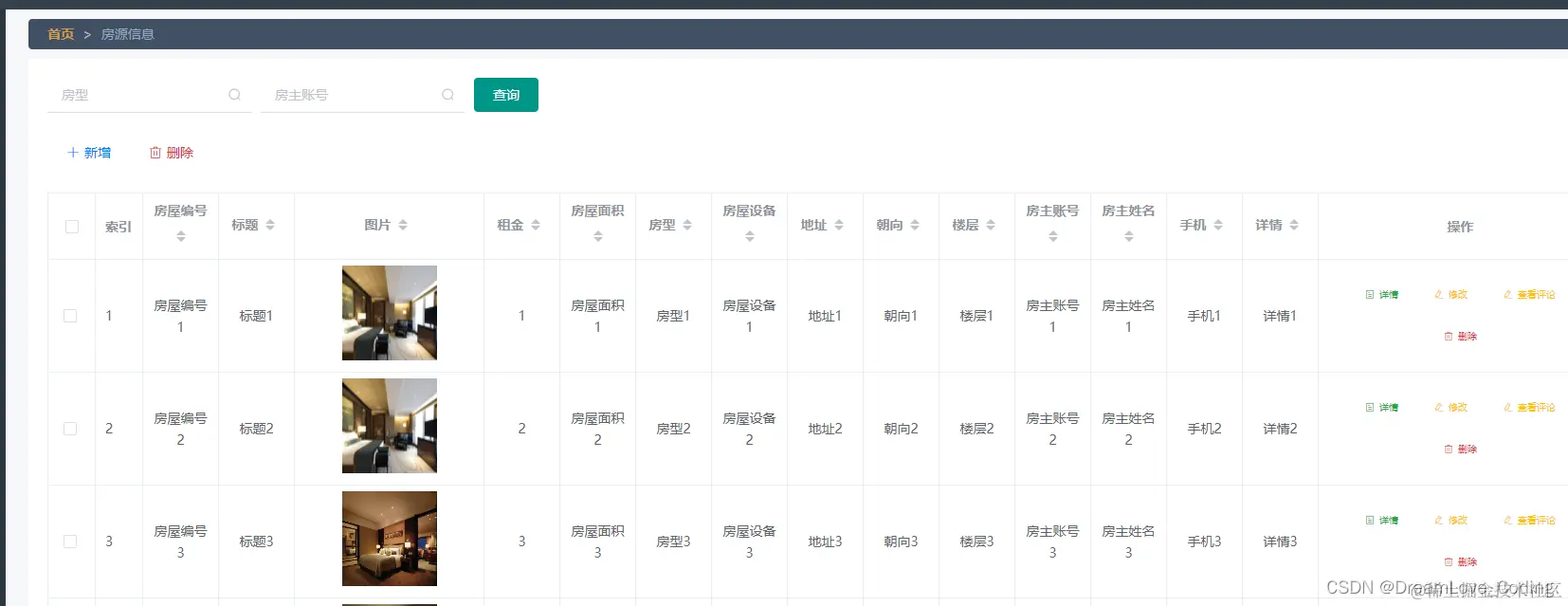This screenshot has width=1568, height=606.
Task: Check the checkbox for row 标题3
Action: click(70, 542)
